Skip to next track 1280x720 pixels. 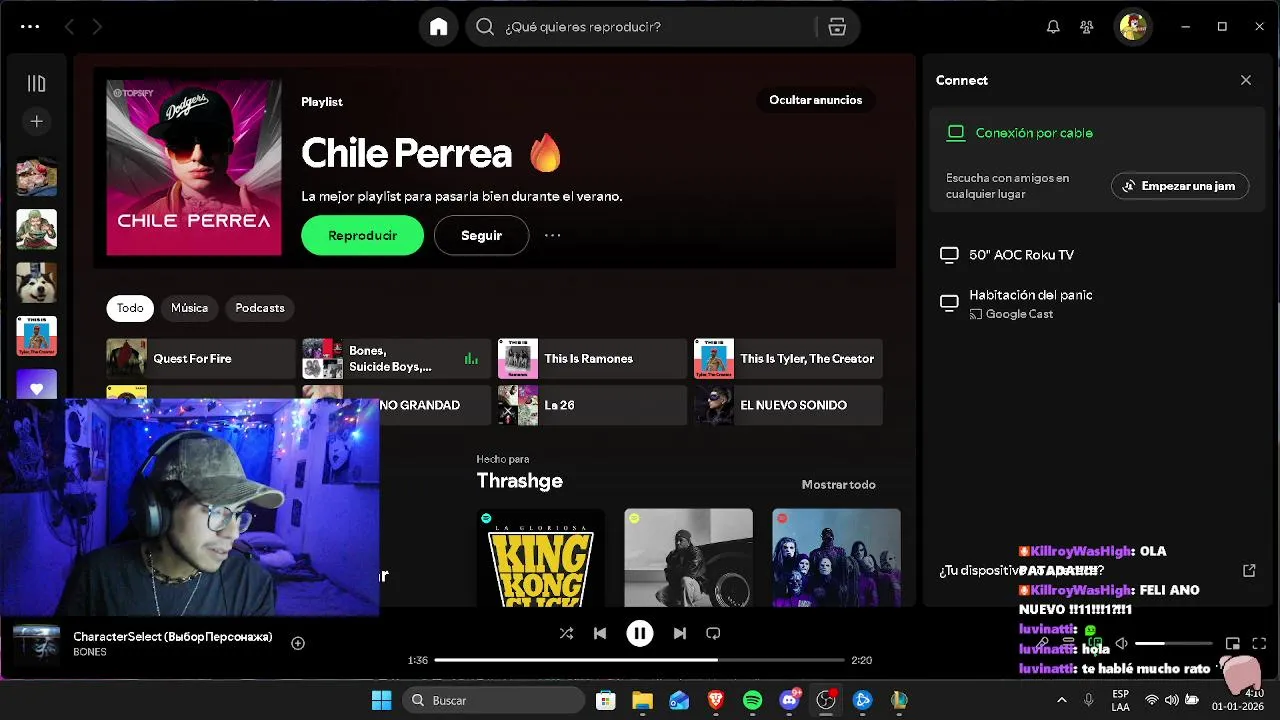tap(680, 633)
